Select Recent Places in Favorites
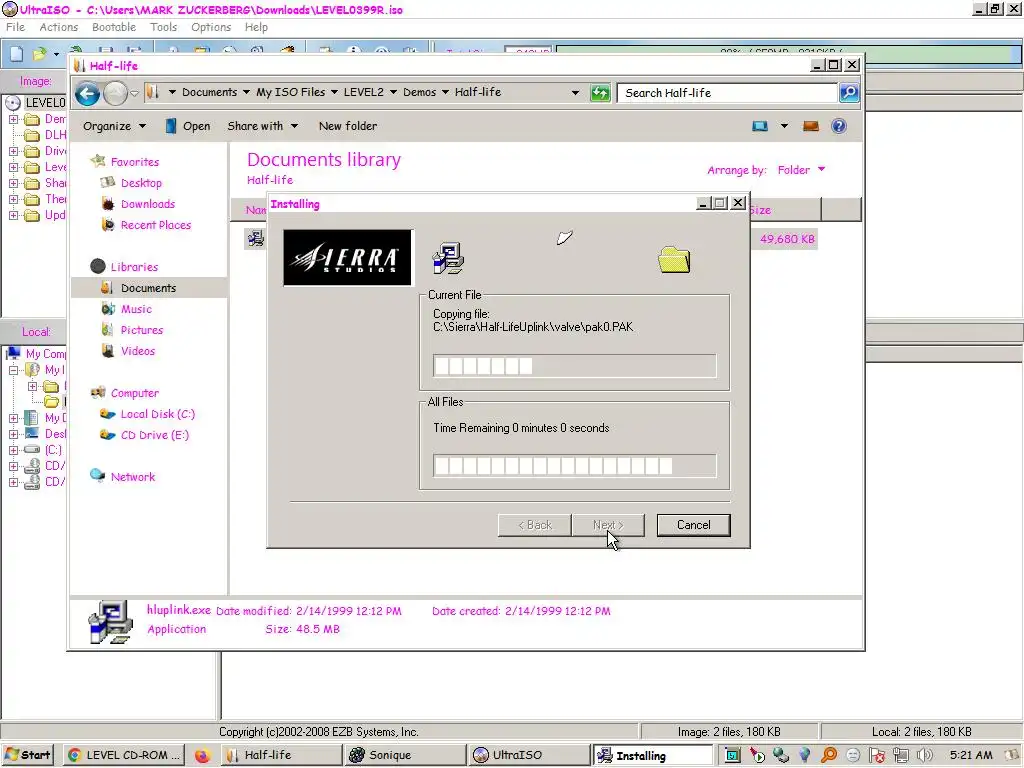Viewport: 1024px width, 768px height. 155,225
